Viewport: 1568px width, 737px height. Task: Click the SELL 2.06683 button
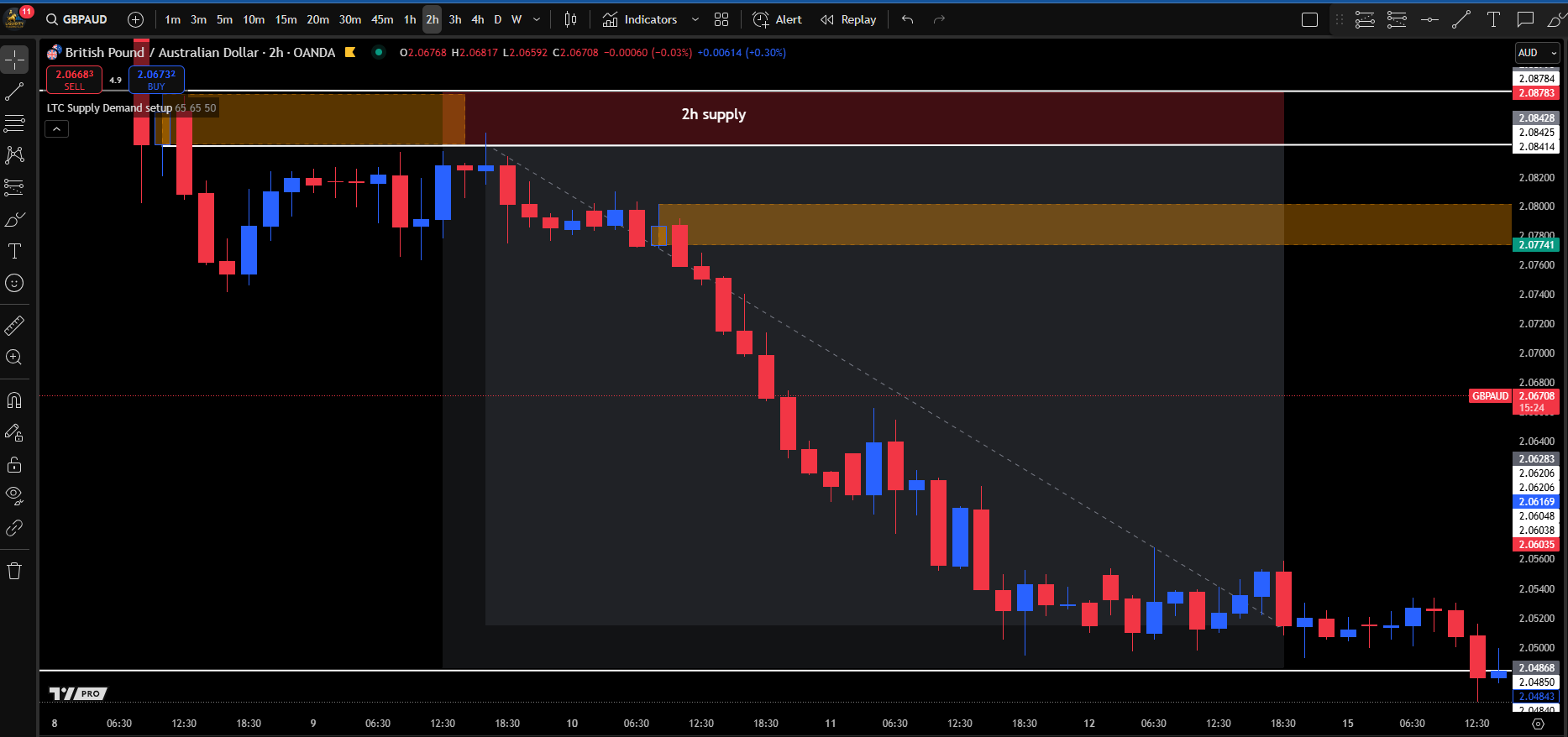[74, 80]
